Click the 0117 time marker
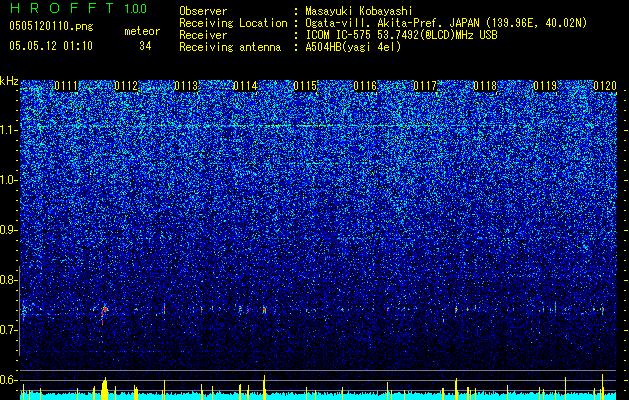This screenshot has height=400, width=629. 425,86
